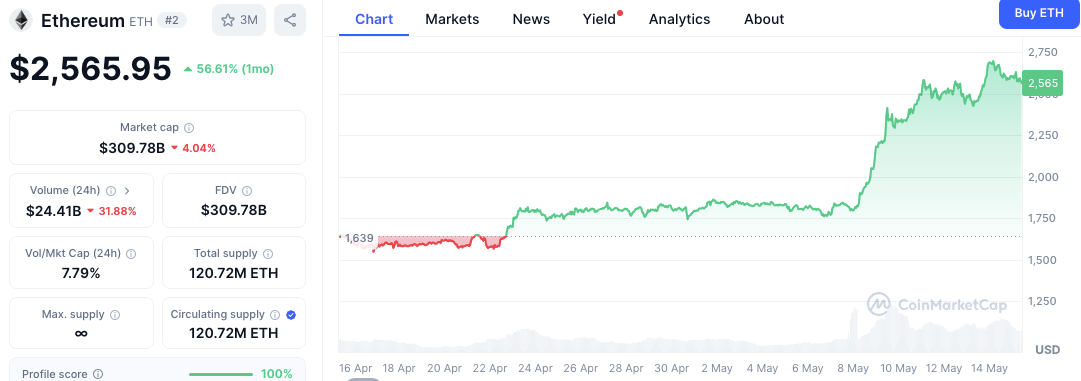Viewport: 1081px width, 381px height.
Task: Click the Total supply info icon
Action: (x=268, y=254)
